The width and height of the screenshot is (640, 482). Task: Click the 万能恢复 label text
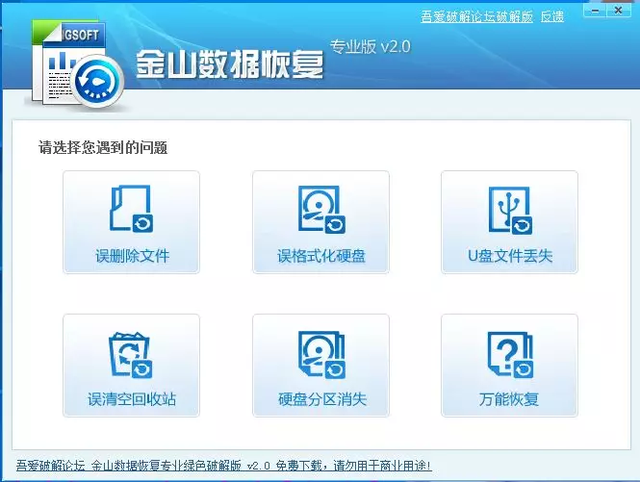click(509, 399)
